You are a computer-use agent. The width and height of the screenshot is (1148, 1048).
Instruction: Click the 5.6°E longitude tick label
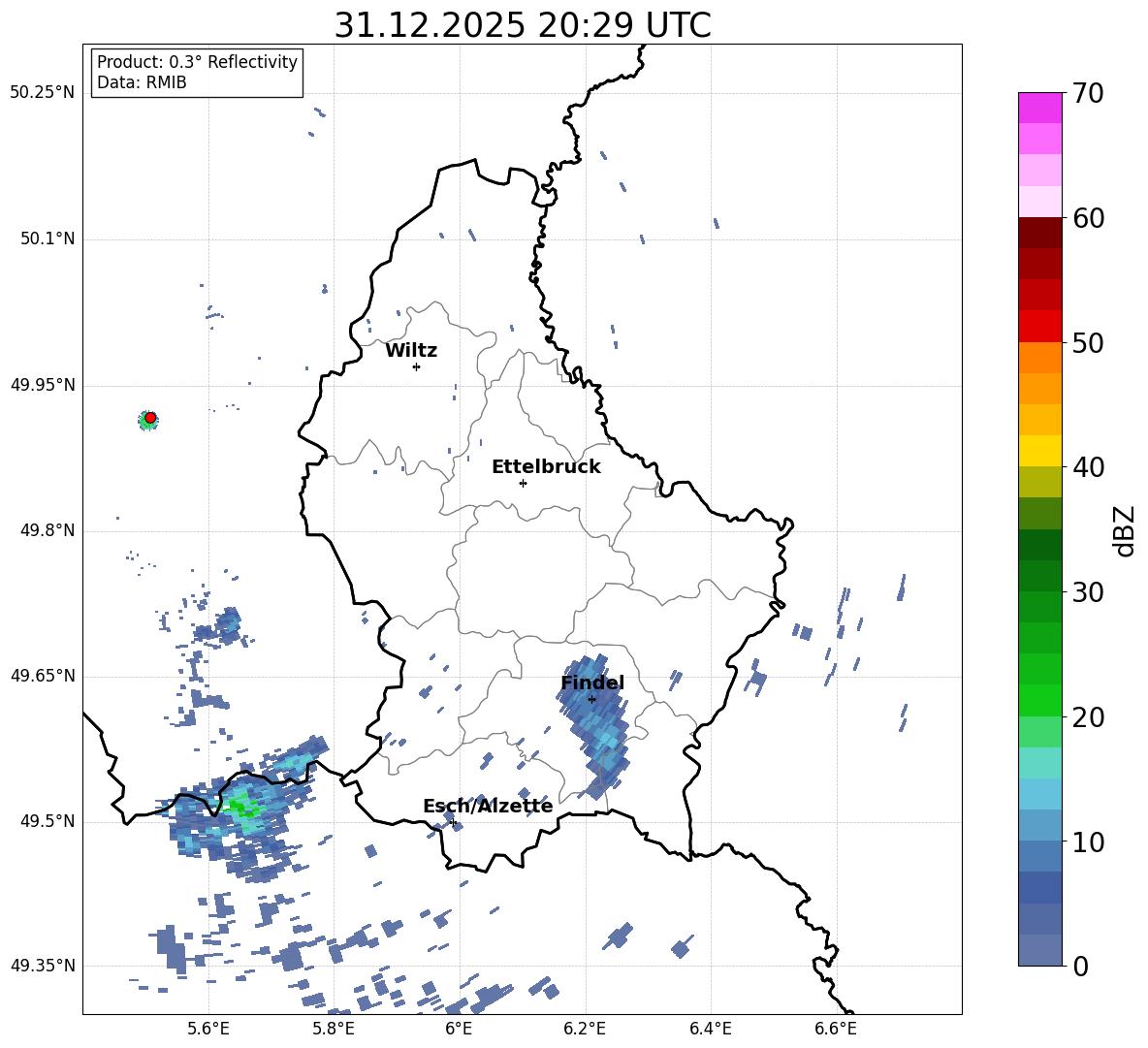click(208, 1029)
